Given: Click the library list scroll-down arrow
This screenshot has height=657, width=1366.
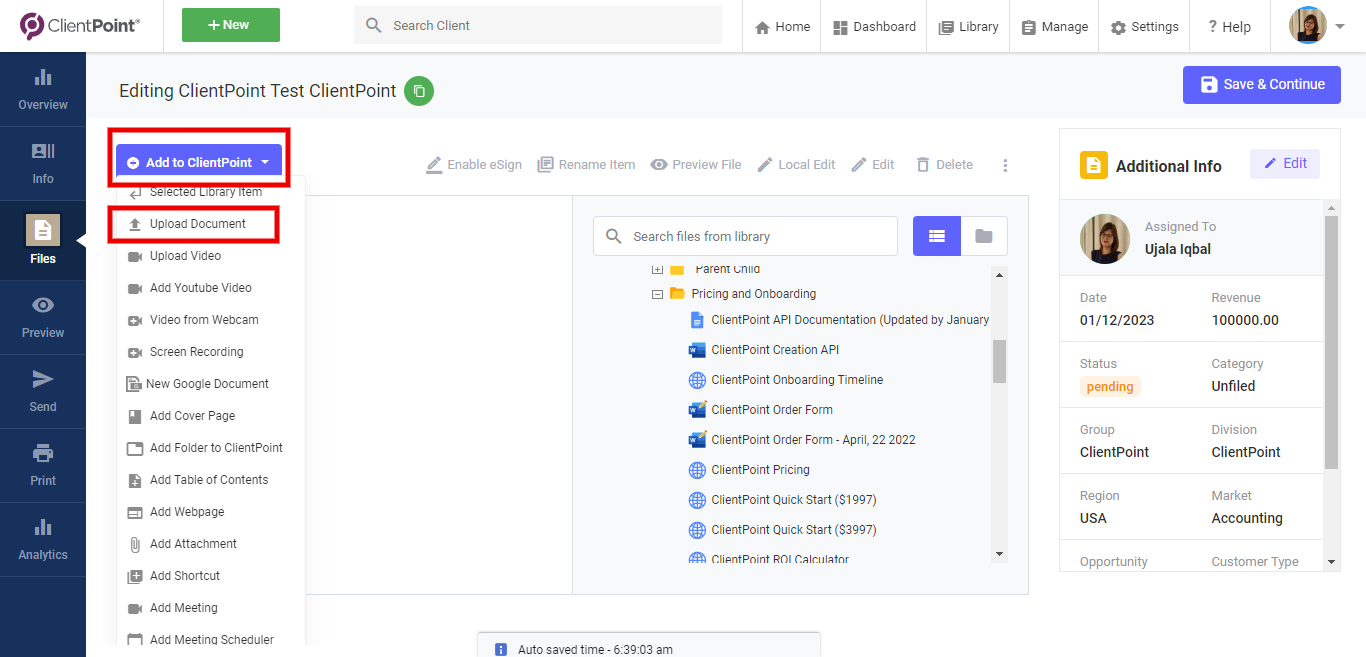Looking at the screenshot, I should 999,554.
